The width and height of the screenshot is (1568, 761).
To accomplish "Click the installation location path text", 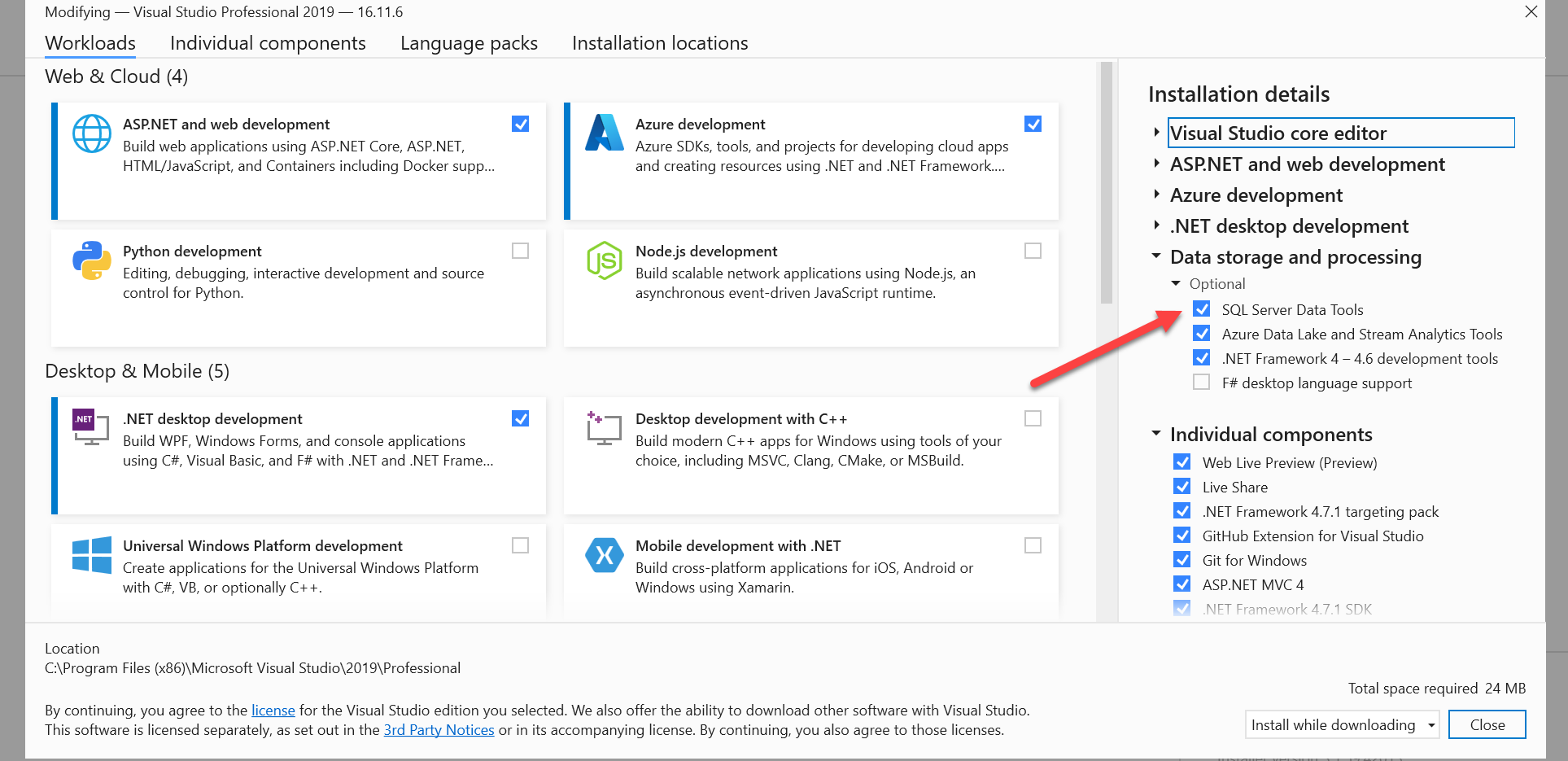I will click(252, 668).
